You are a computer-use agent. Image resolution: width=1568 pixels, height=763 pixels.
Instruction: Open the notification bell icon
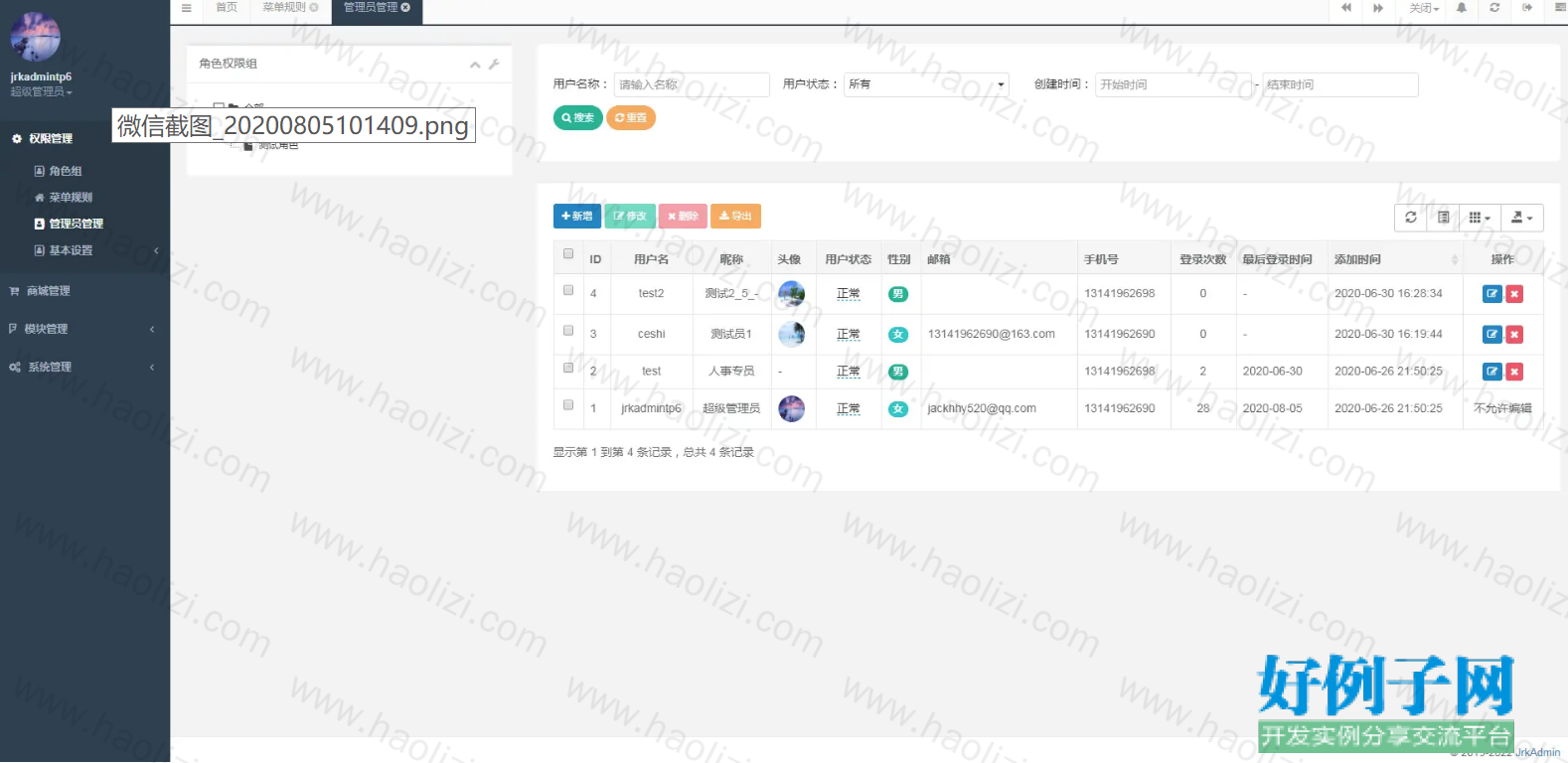pos(1462,8)
